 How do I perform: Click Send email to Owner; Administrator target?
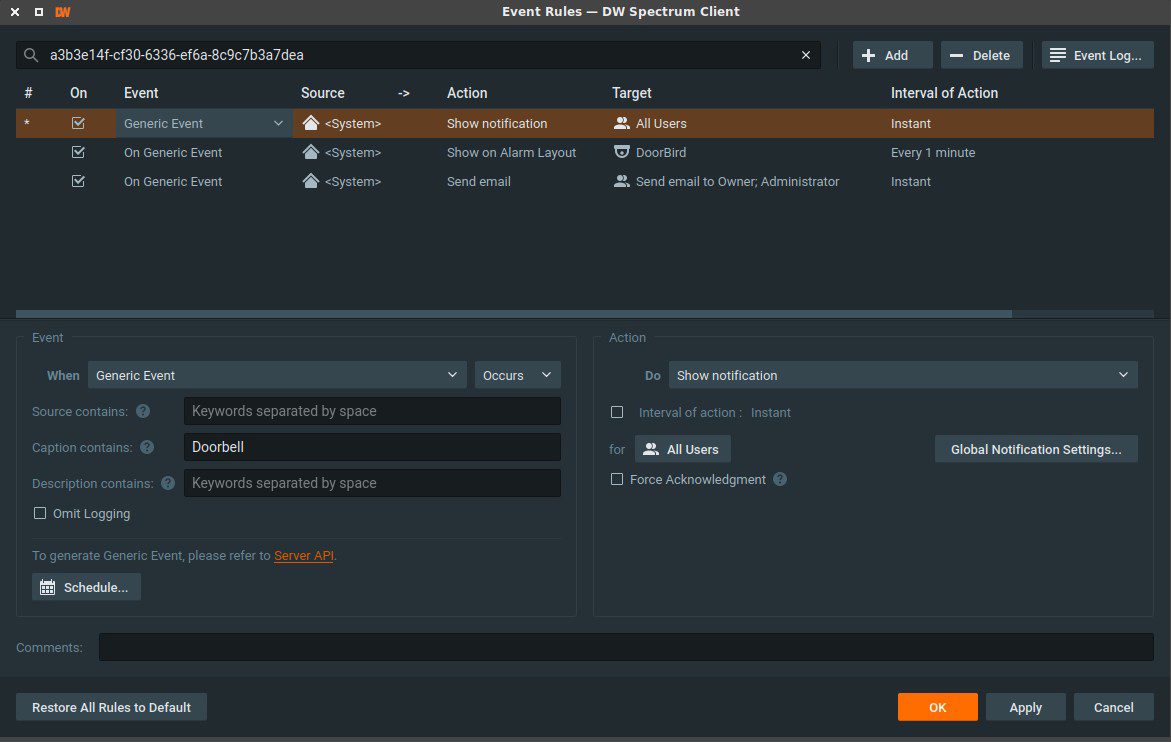click(737, 181)
